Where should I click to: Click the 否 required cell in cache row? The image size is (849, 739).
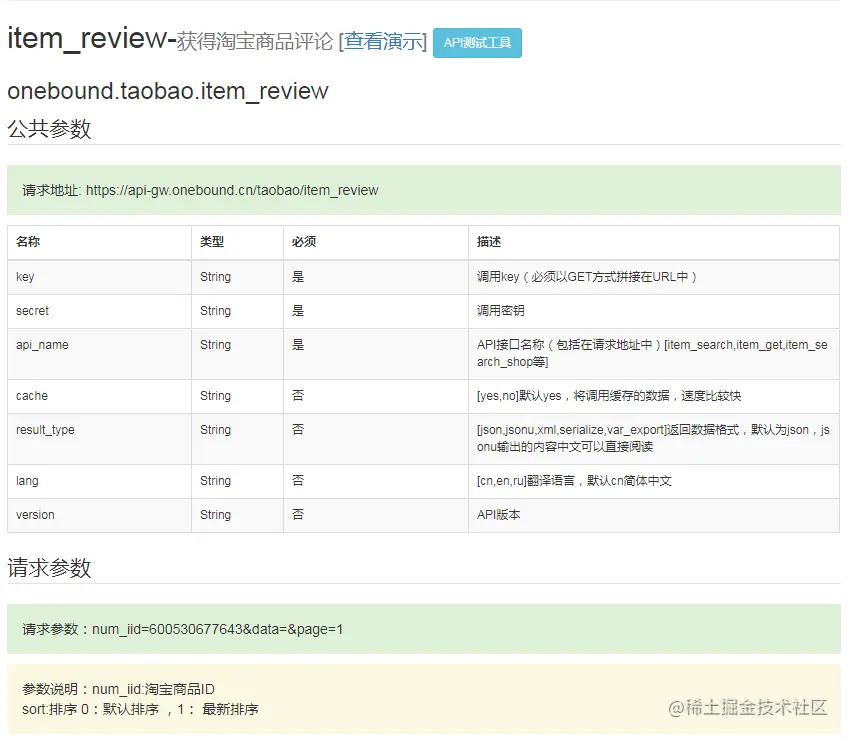point(376,396)
